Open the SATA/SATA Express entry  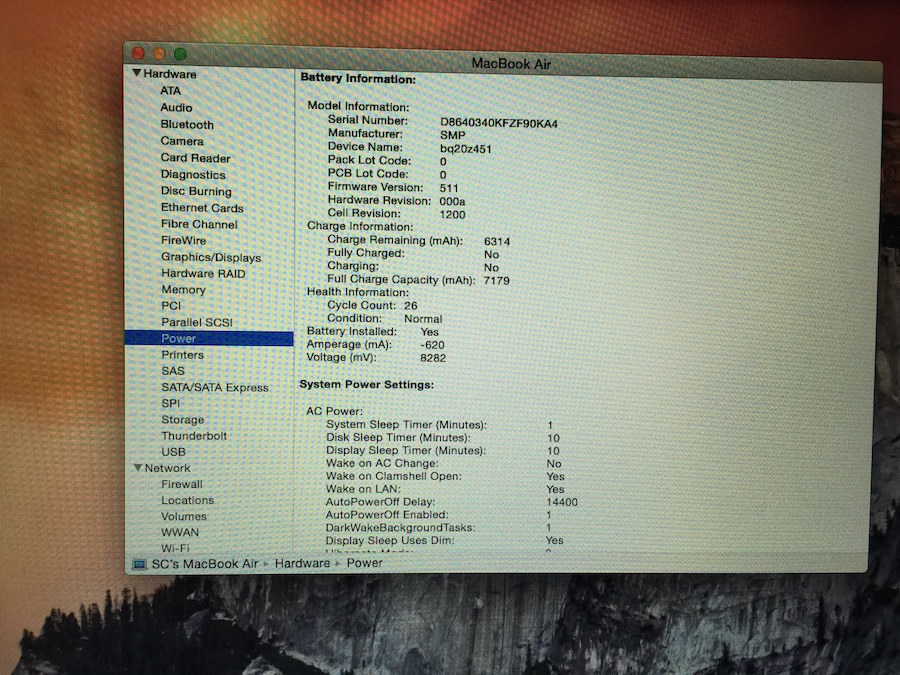click(215, 387)
